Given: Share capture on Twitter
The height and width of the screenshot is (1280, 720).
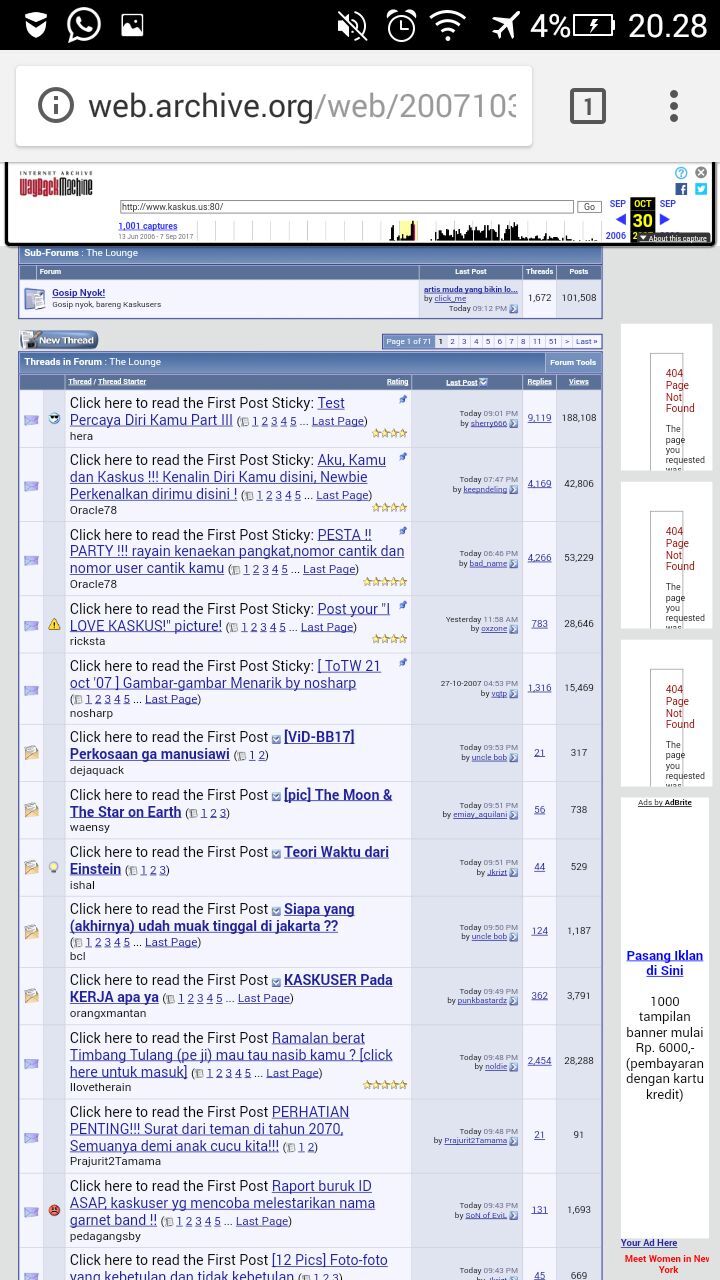Looking at the screenshot, I should click(x=701, y=189).
